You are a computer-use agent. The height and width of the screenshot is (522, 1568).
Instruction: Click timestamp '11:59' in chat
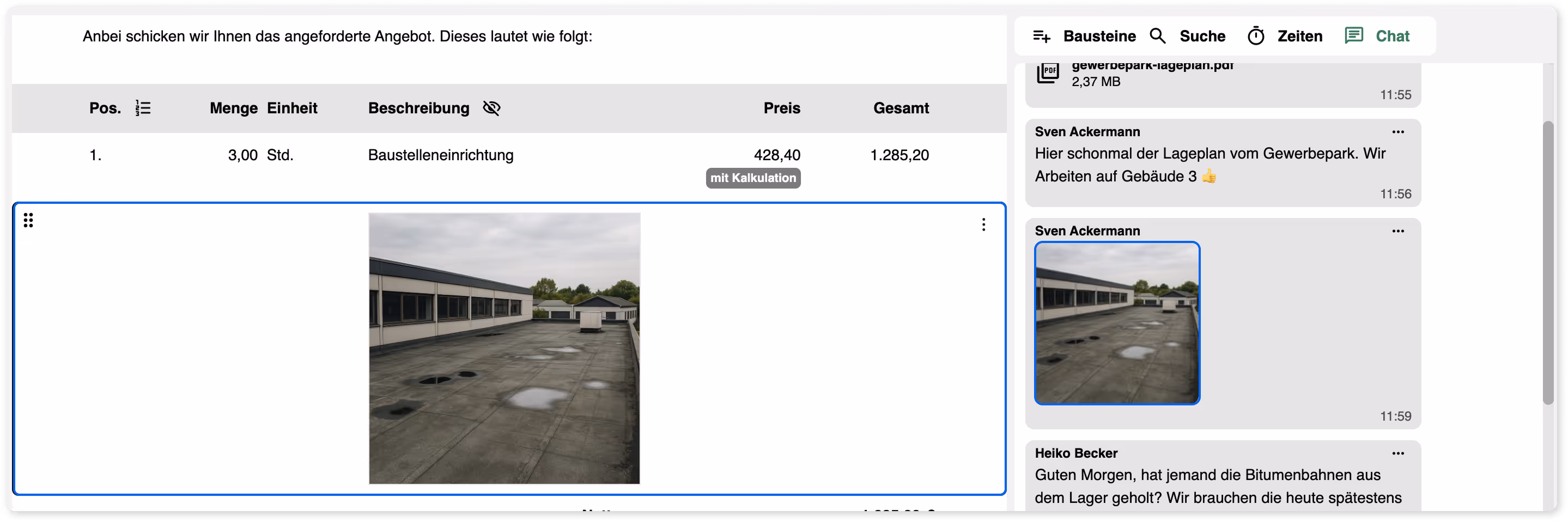tap(1395, 416)
